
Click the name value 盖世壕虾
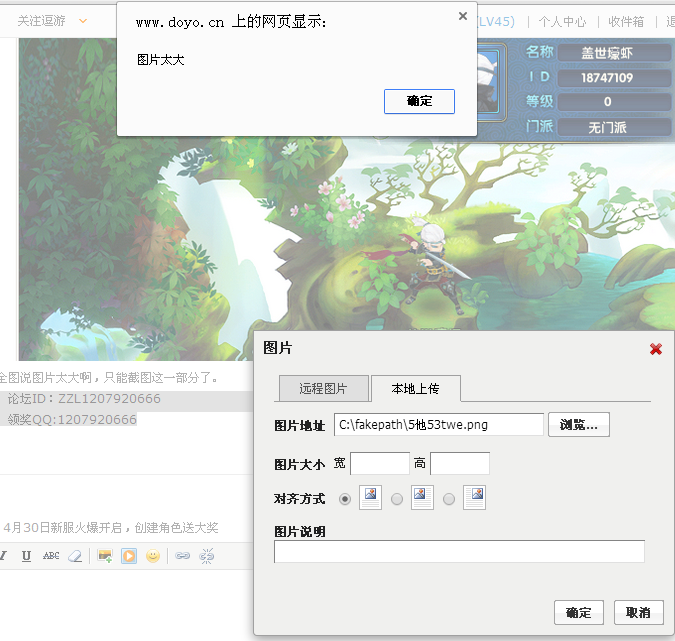point(607,53)
